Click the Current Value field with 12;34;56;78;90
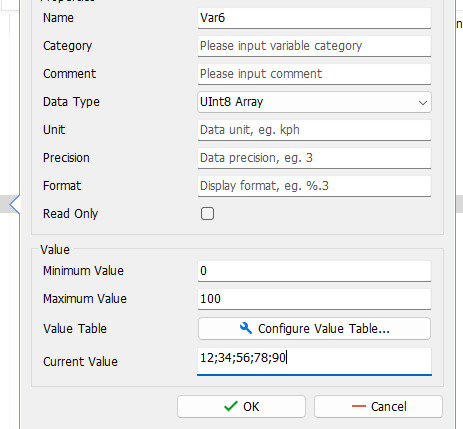 click(314, 361)
